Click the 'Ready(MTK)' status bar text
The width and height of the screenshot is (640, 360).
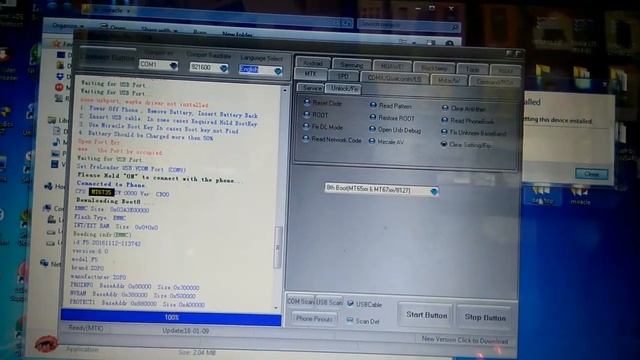click(85, 327)
